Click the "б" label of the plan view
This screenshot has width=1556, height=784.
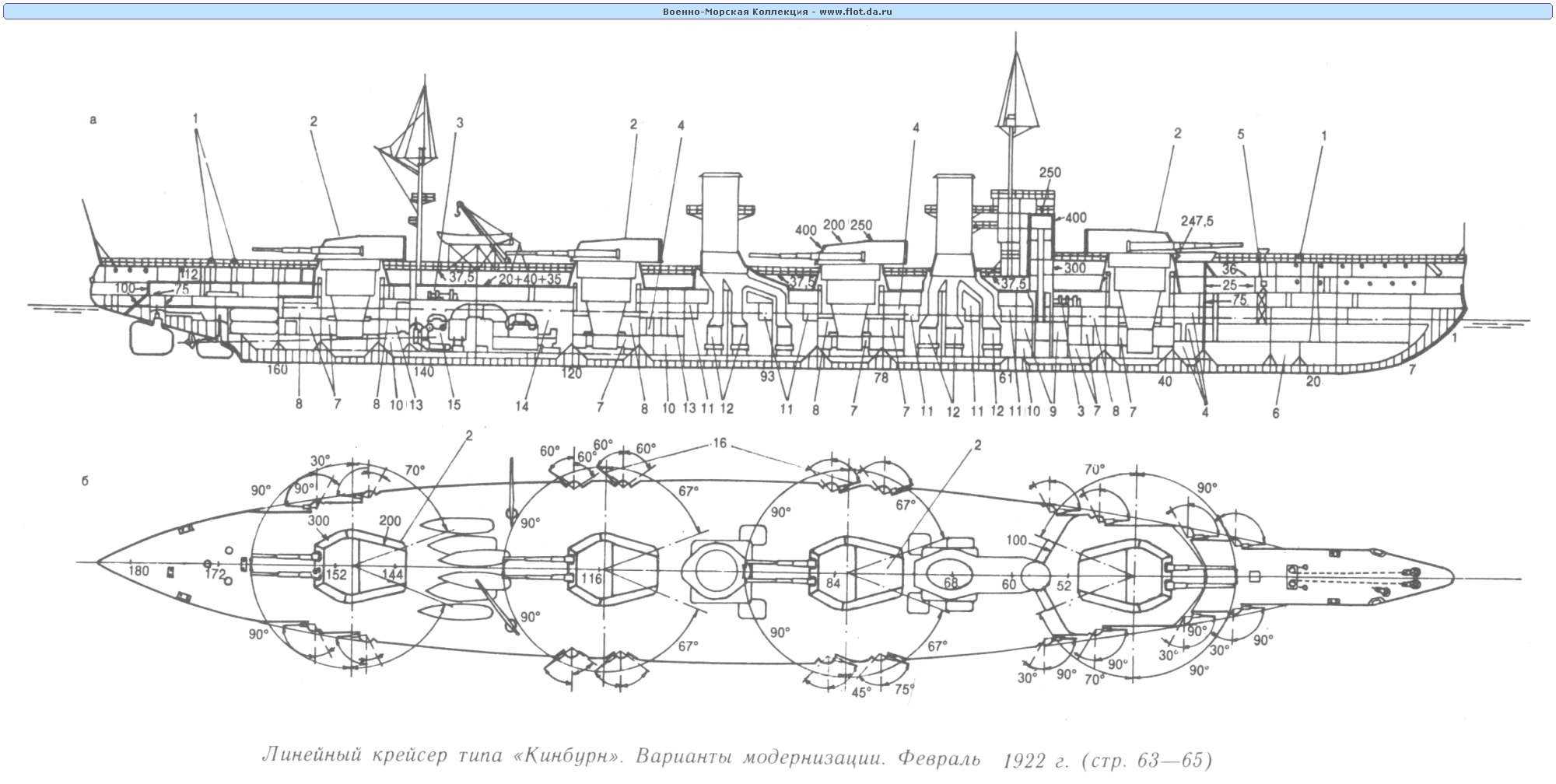pos(84,481)
